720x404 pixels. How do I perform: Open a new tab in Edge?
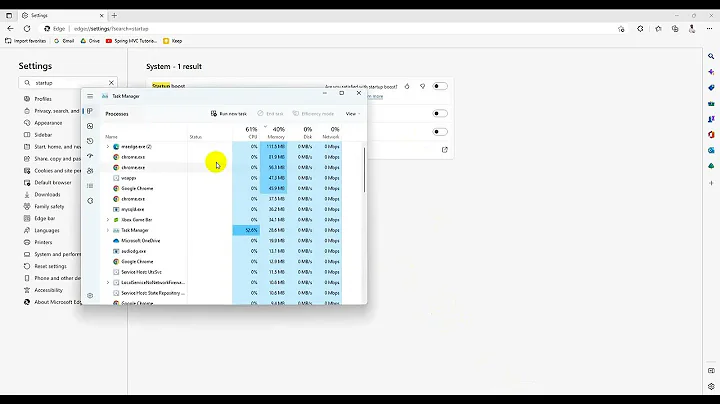pos(114,15)
